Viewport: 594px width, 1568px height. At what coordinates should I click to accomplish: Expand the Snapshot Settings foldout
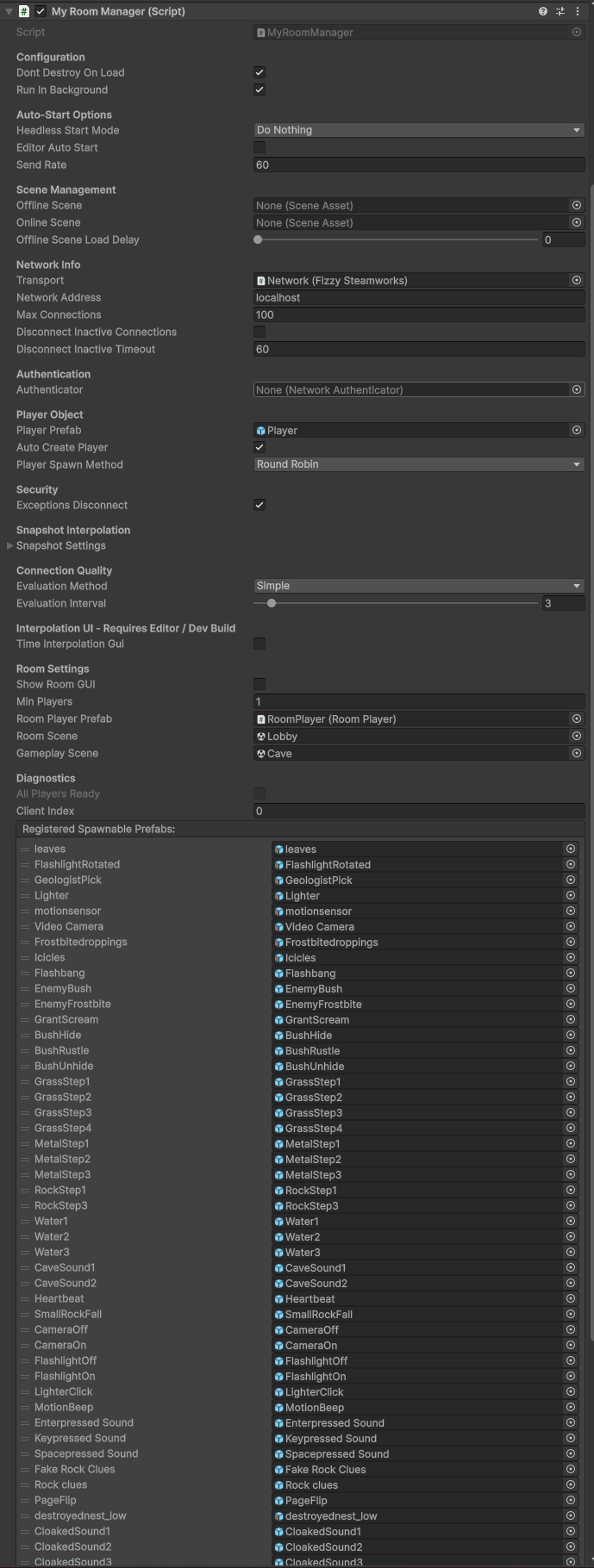(x=10, y=545)
